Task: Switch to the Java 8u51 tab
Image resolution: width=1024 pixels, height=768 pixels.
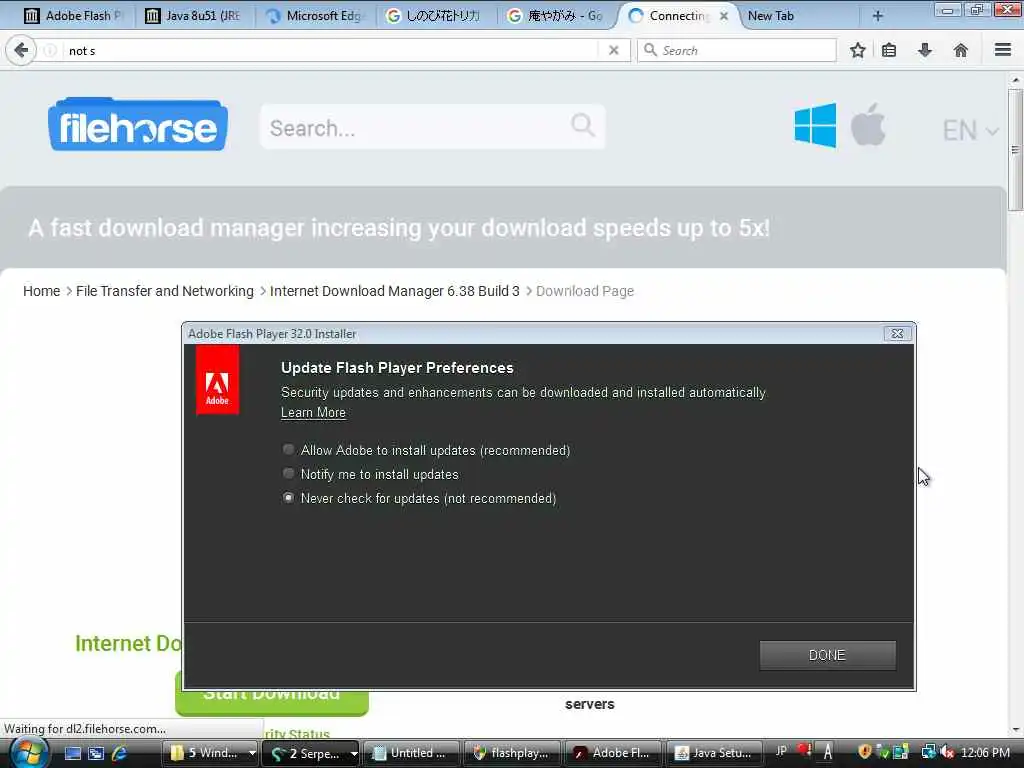Action: 193,16
